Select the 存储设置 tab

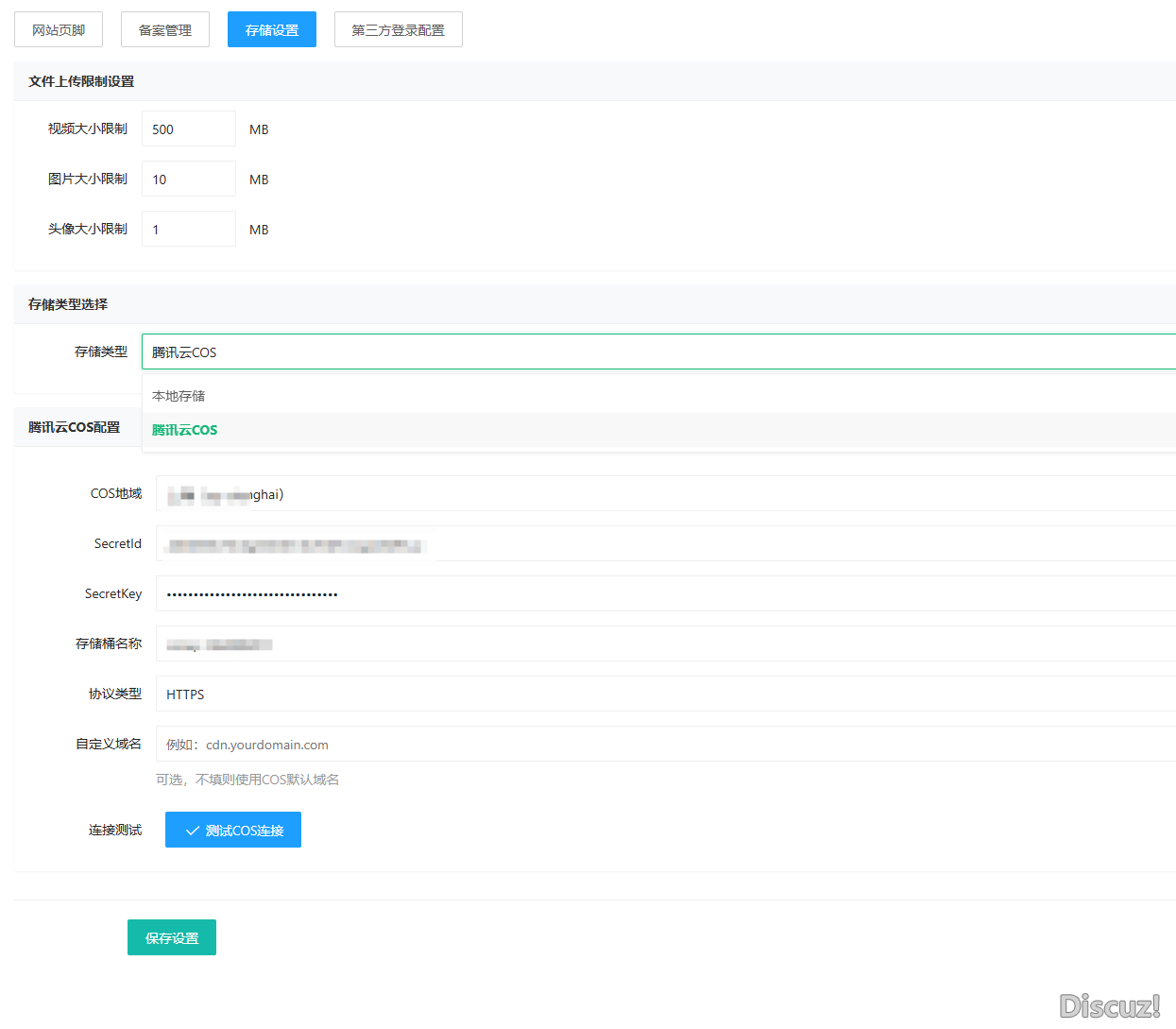point(272,30)
